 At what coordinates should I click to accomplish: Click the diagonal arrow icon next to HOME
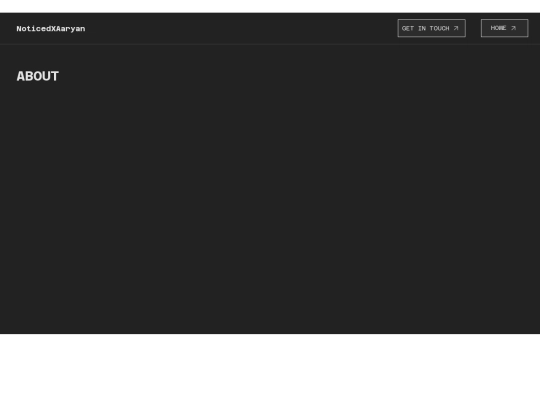pos(513,28)
